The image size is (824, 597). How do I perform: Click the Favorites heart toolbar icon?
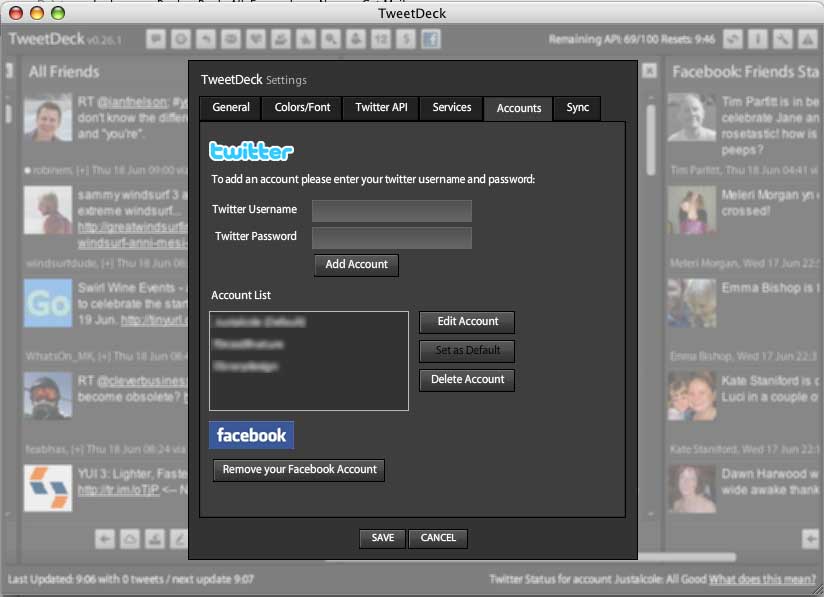pyautogui.click(x=256, y=39)
